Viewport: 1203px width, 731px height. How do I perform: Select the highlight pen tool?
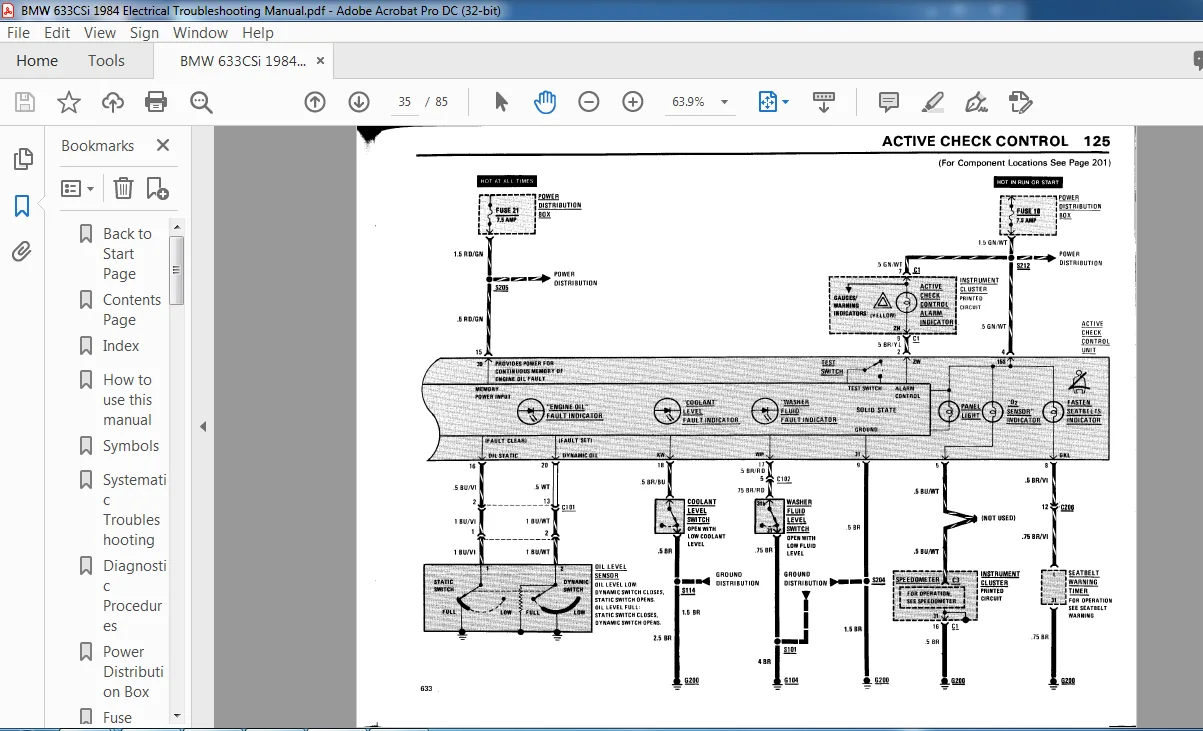point(932,102)
